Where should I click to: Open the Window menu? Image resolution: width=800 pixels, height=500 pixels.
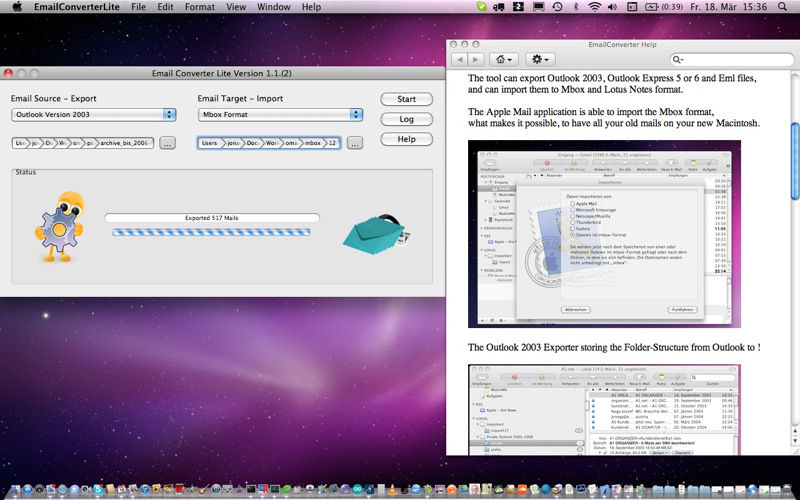point(273,7)
